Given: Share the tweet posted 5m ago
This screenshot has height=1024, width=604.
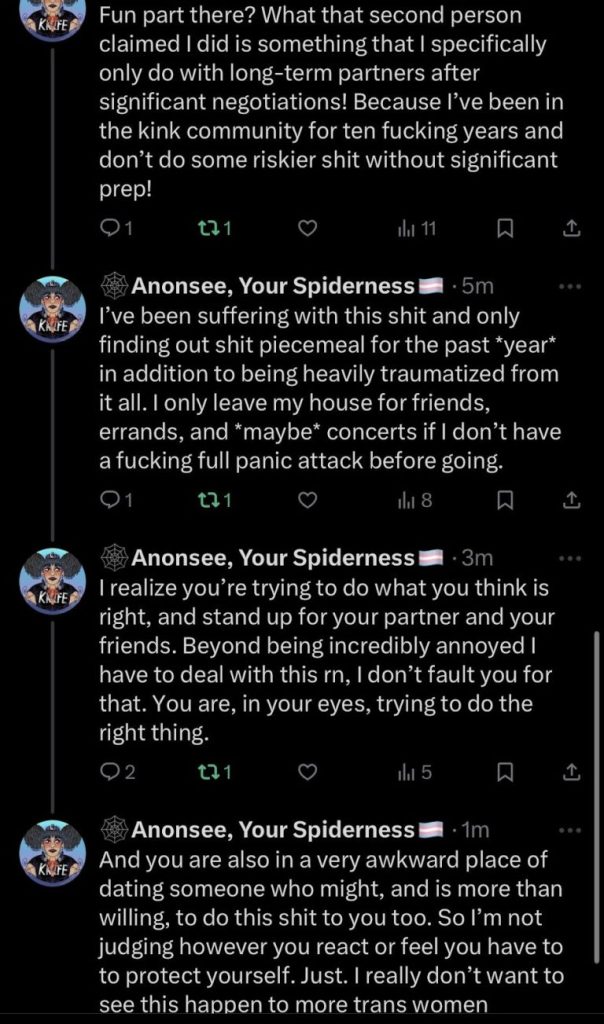Looking at the screenshot, I should pyautogui.click(x=571, y=500).
